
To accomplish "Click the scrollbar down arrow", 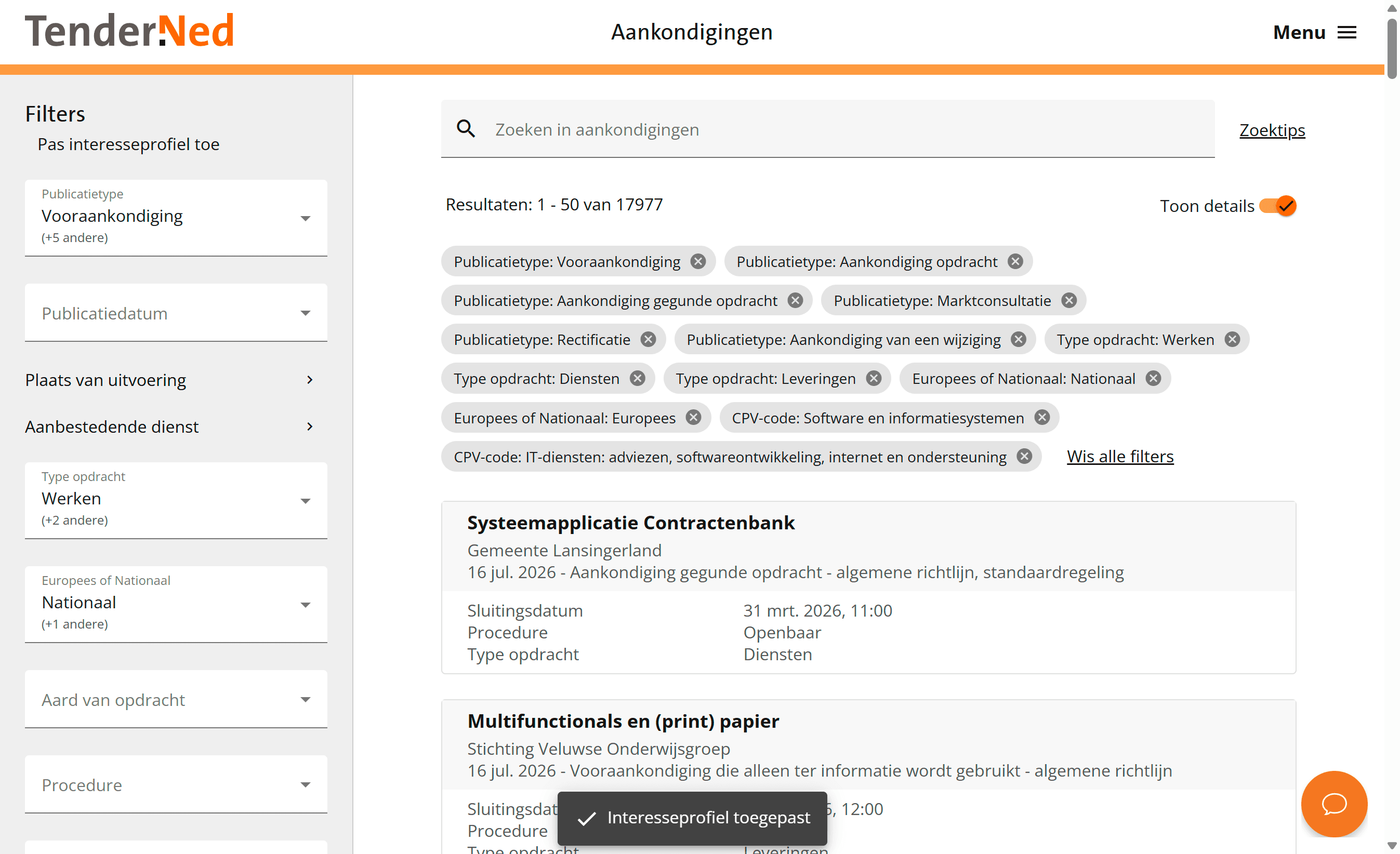I will [x=1392, y=846].
